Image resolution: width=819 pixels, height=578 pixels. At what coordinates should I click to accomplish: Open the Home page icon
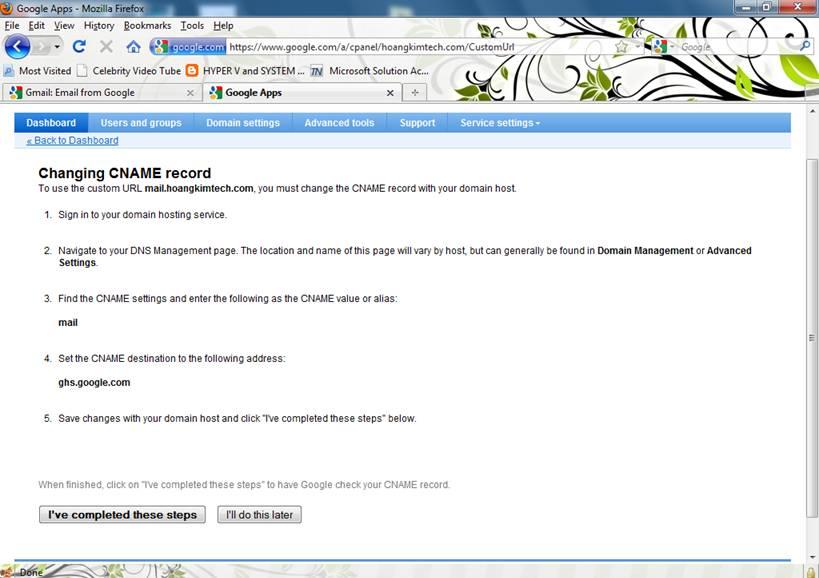point(133,47)
